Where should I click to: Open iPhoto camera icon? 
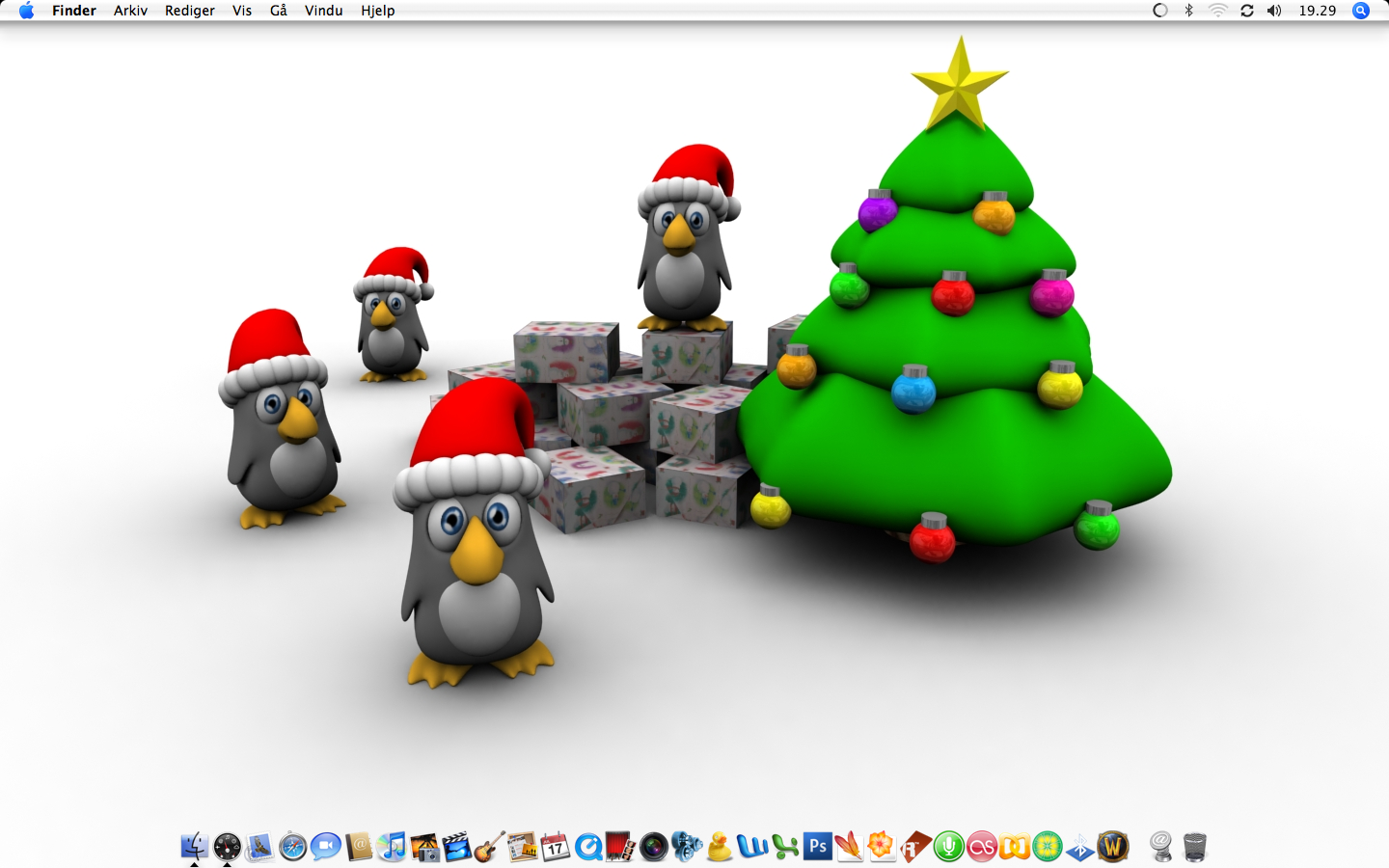tap(423, 847)
